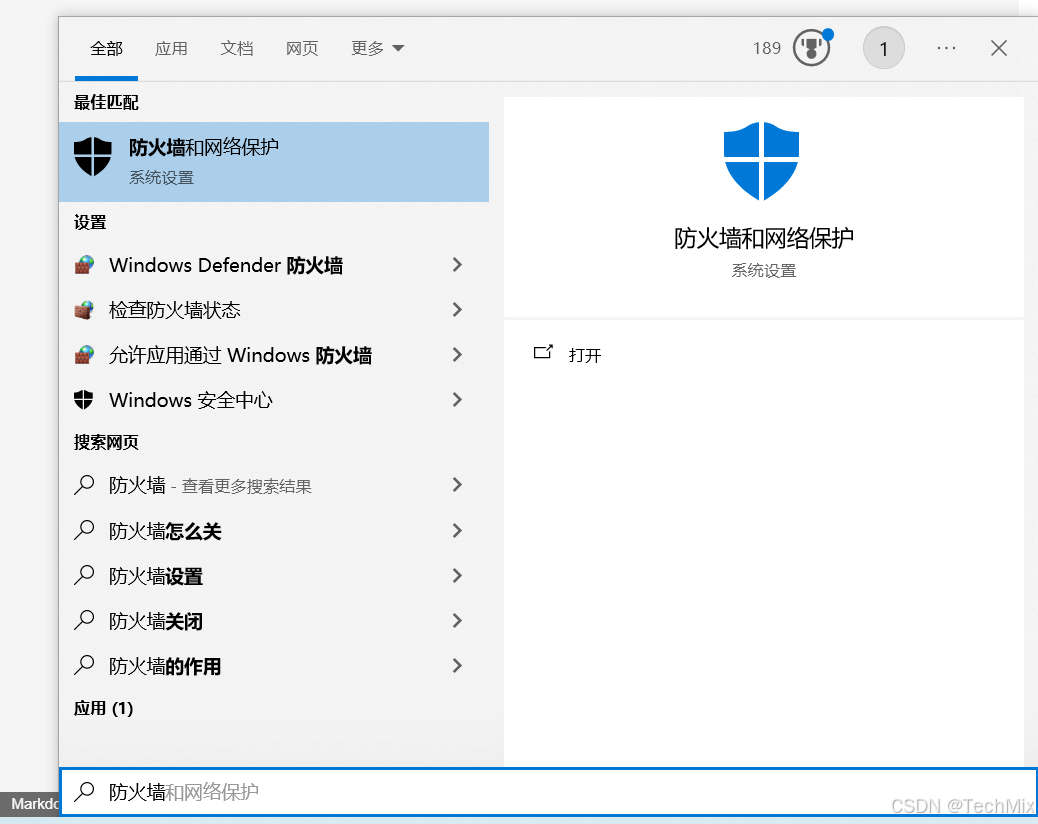Close the search panel
Screen dimensions: 1038x824
point(998,48)
